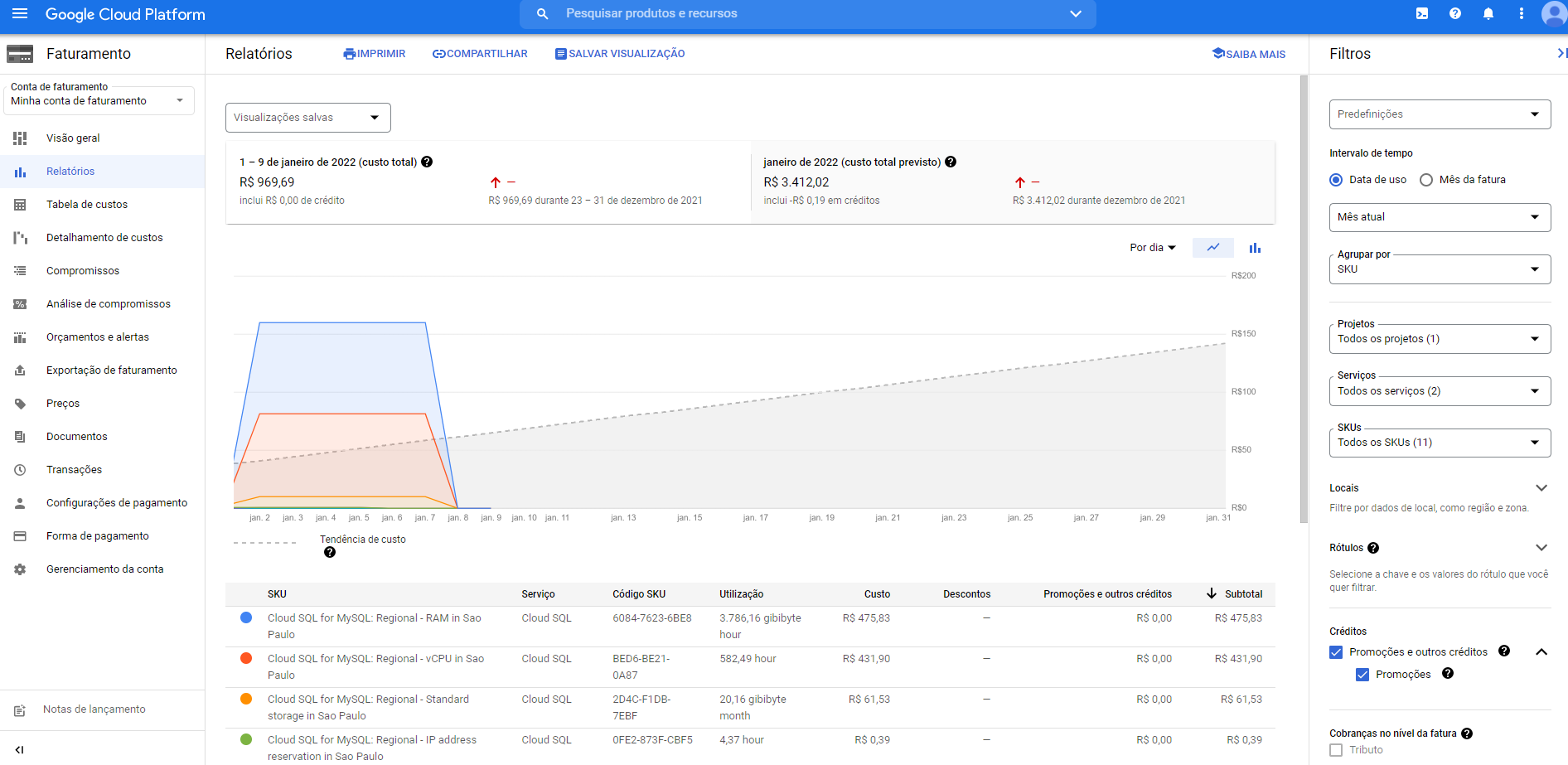This screenshot has height=765, width=1568.
Task: Show help for 1–9 de janeiro custo total
Action: pyautogui.click(x=427, y=162)
